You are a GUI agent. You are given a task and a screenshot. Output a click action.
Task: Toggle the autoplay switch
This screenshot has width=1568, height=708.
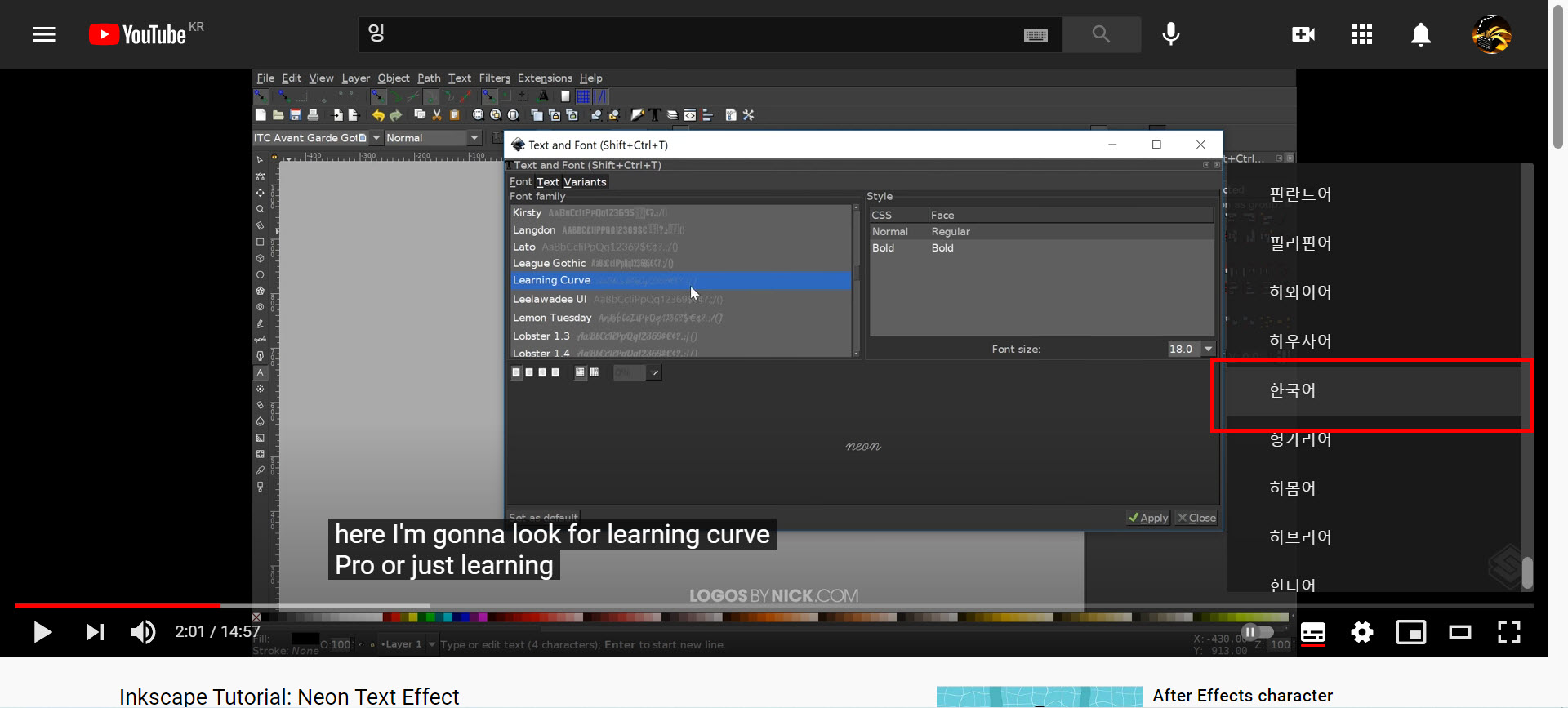click(1258, 632)
